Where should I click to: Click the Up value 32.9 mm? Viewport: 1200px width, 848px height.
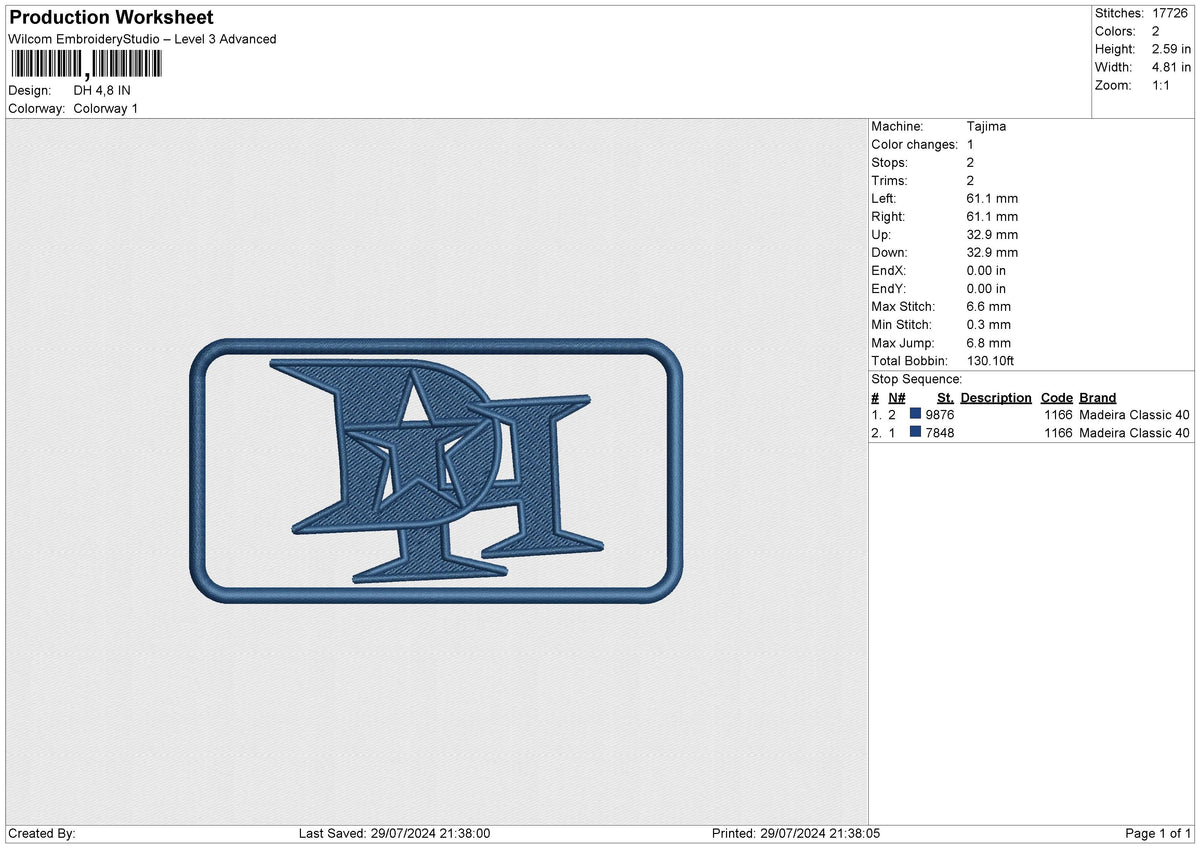pos(993,234)
